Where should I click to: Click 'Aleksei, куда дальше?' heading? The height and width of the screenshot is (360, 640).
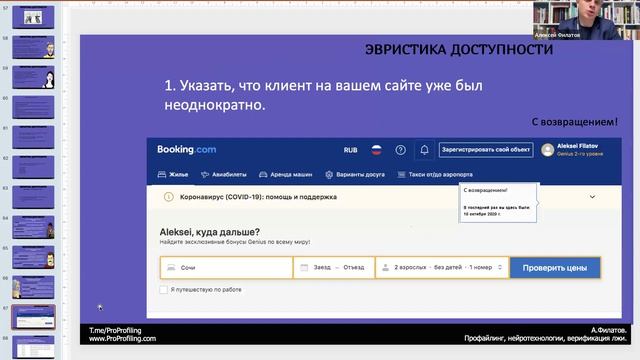point(209,232)
